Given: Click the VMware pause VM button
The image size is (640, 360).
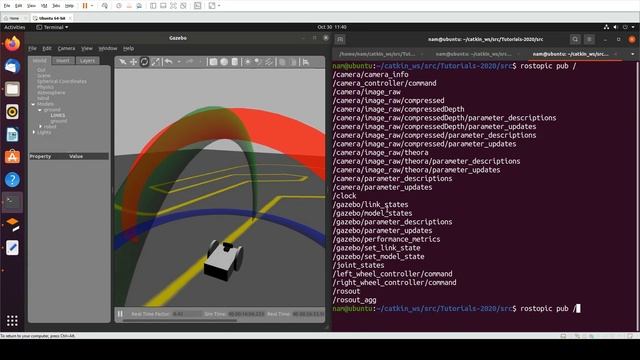Looking at the screenshot, I should tap(85, 6).
